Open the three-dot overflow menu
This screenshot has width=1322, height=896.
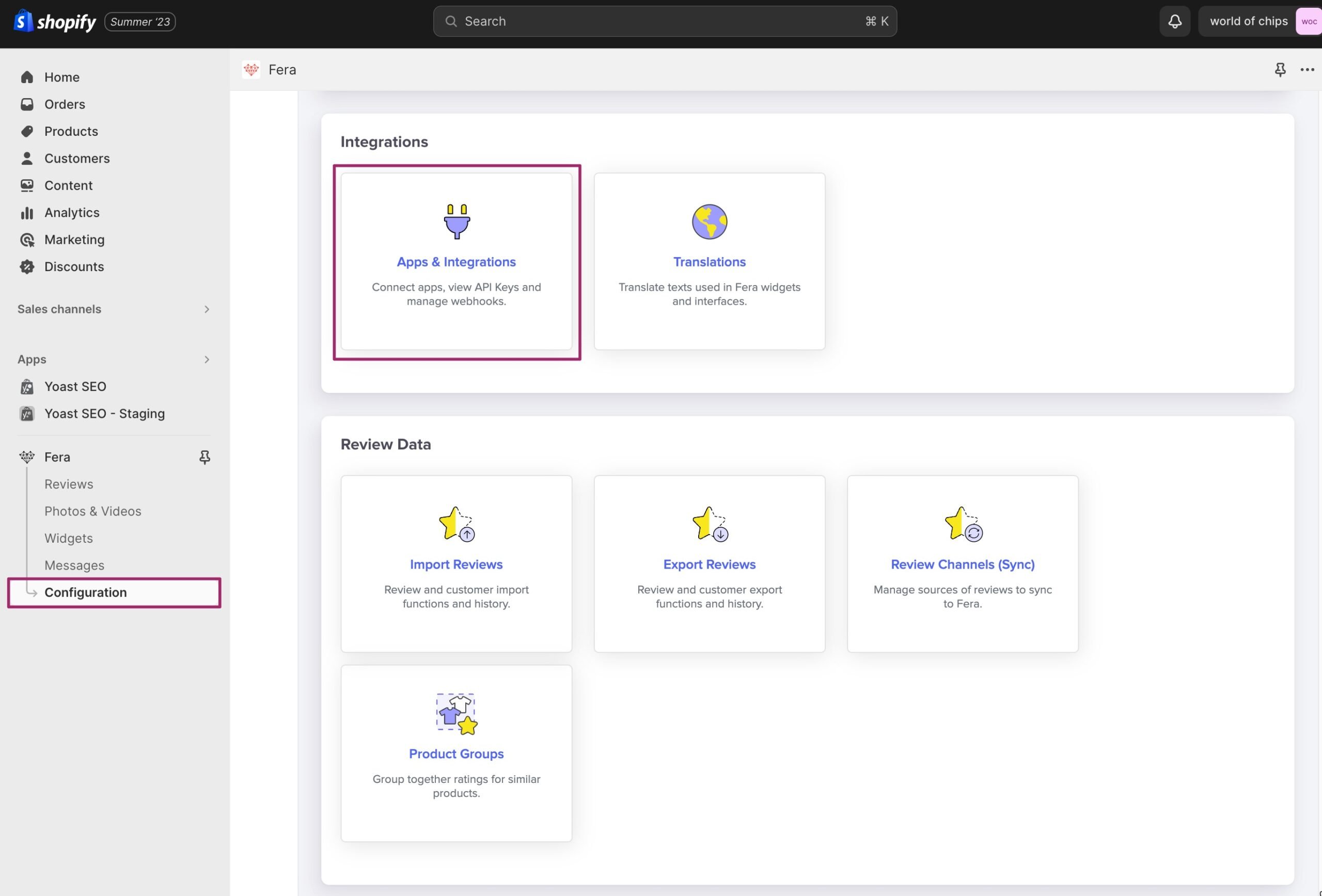[x=1307, y=69]
